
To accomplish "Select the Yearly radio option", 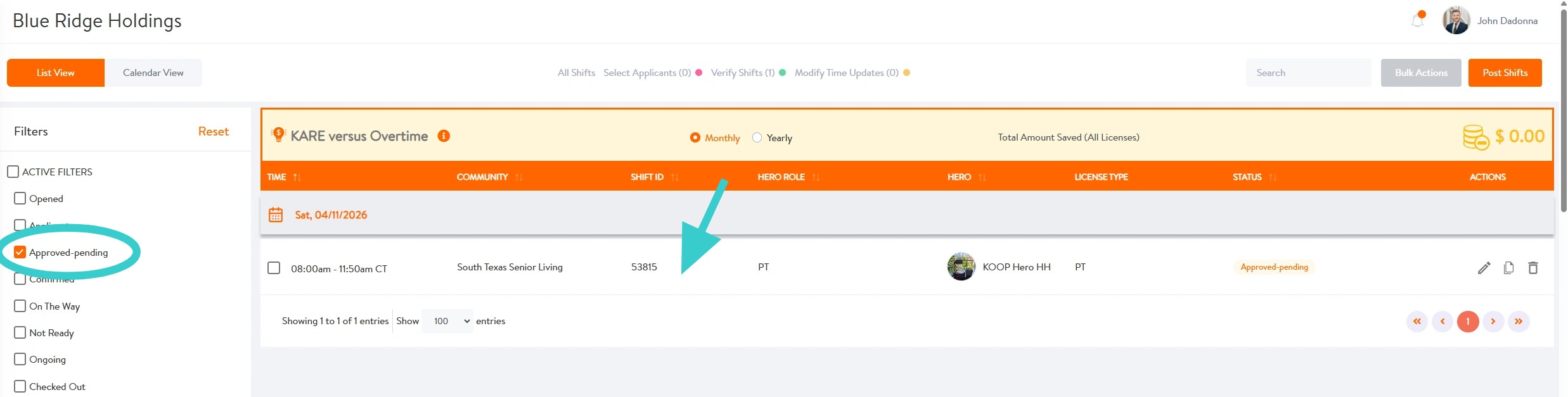I will (757, 138).
